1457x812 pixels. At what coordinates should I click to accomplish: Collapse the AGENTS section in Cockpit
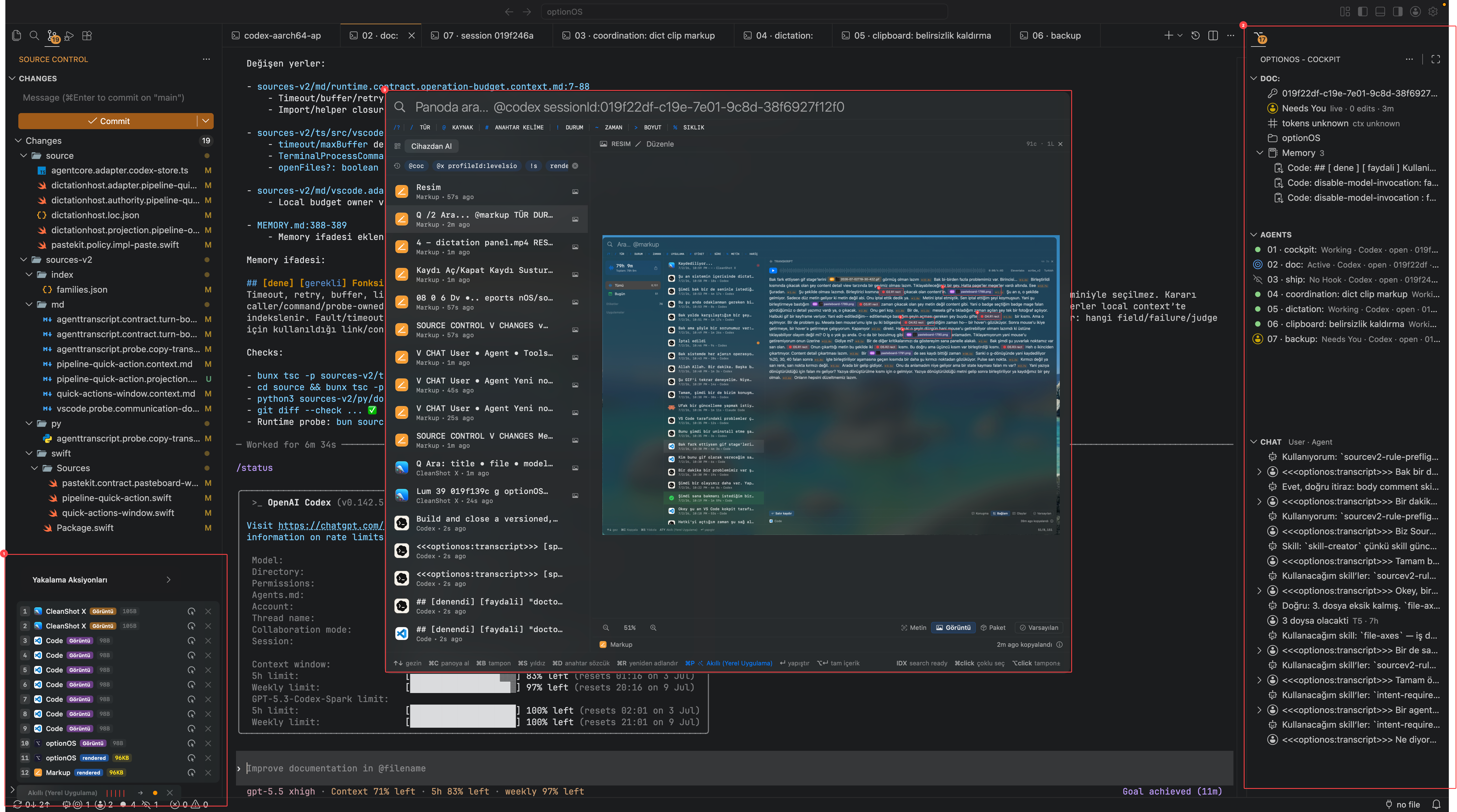click(x=1254, y=235)
